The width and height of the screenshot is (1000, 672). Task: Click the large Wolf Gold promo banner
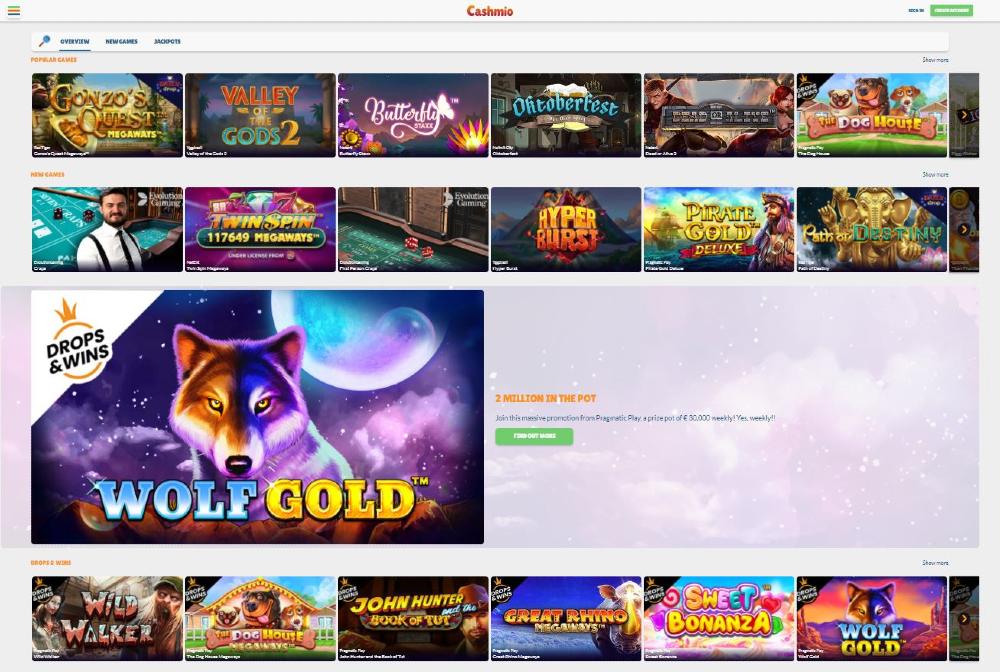258,417
